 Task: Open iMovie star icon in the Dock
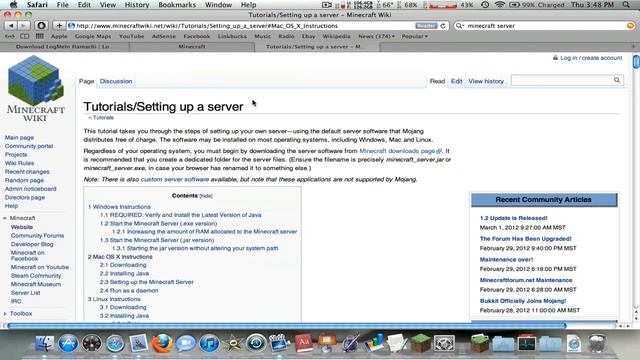(233, 343)
